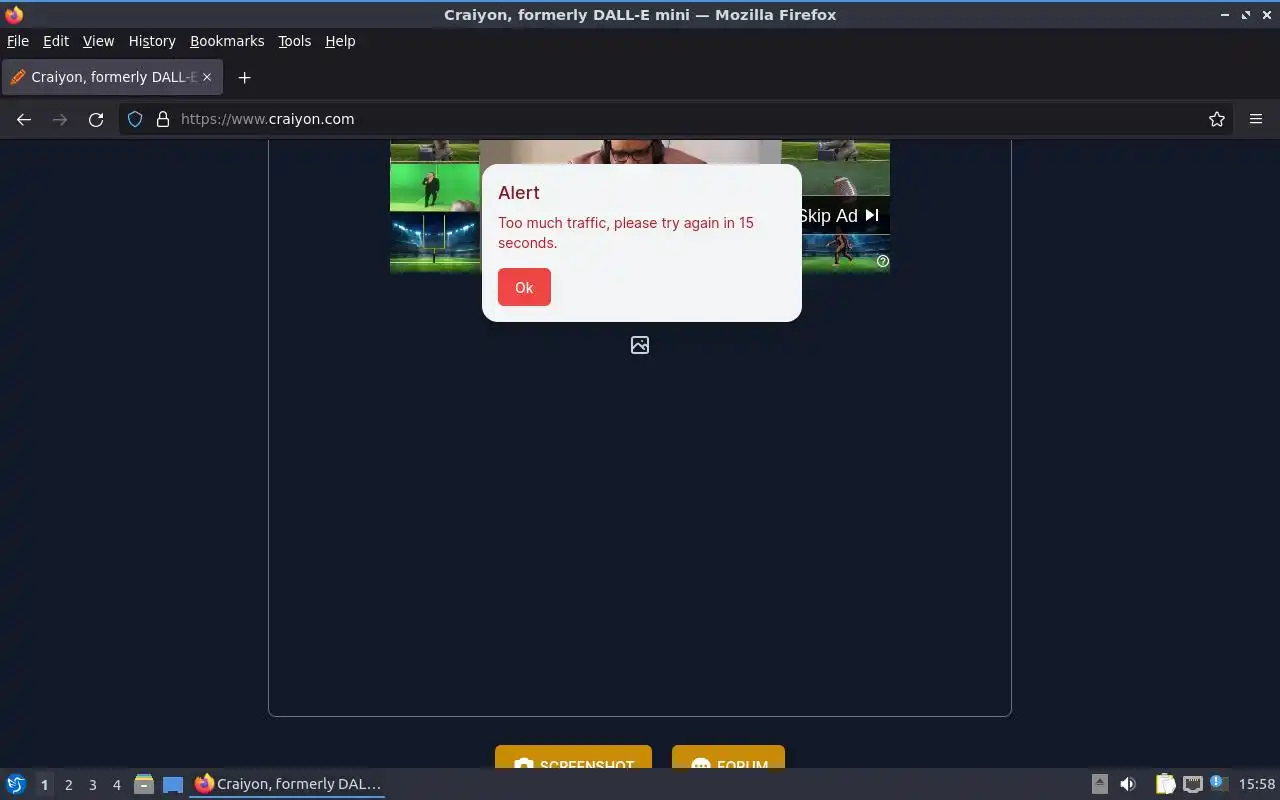Switch to workspace 3
This screenshot has height=800, width=1280.
tap(92, 785)
